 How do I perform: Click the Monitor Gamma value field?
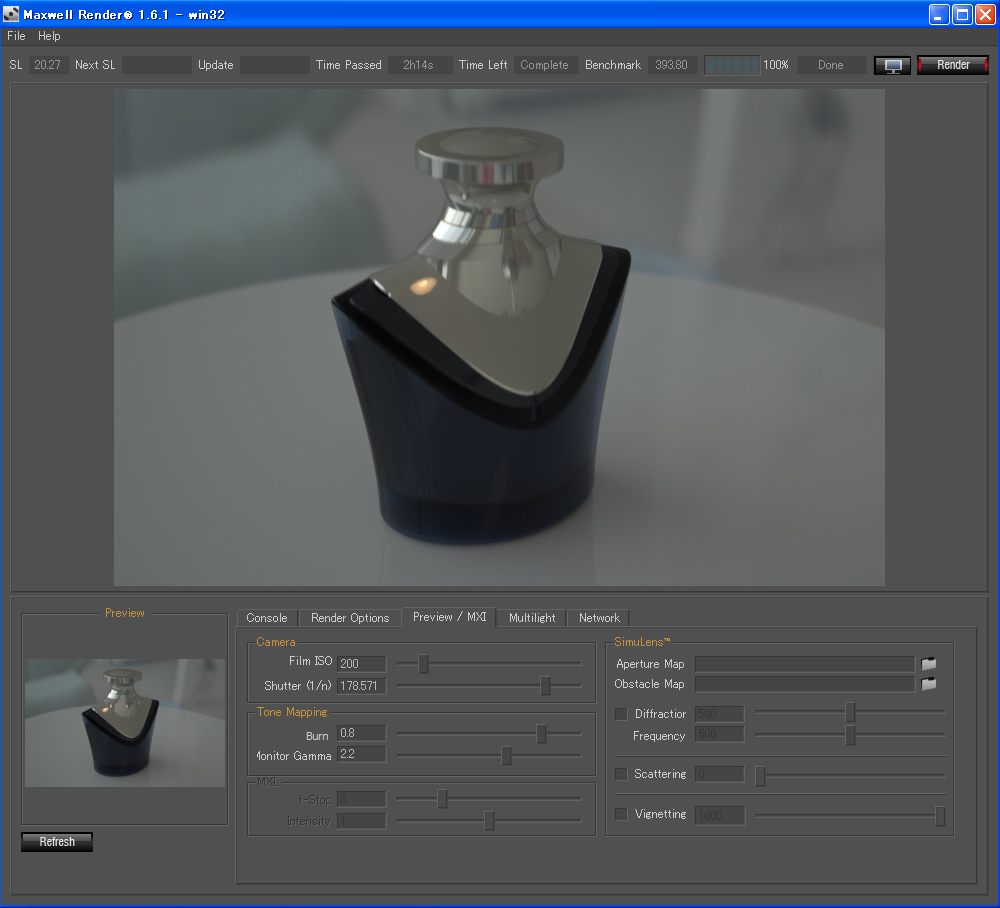361,754
